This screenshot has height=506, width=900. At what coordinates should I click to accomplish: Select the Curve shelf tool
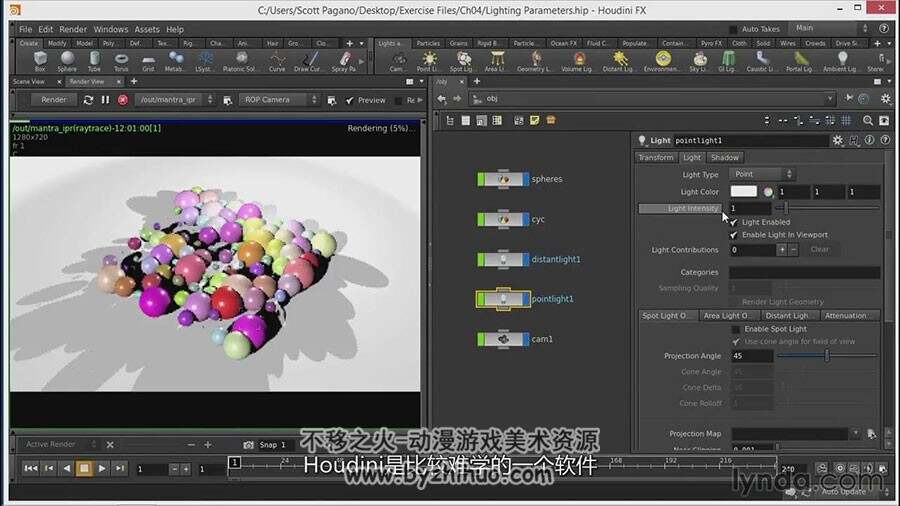point(277,61)
